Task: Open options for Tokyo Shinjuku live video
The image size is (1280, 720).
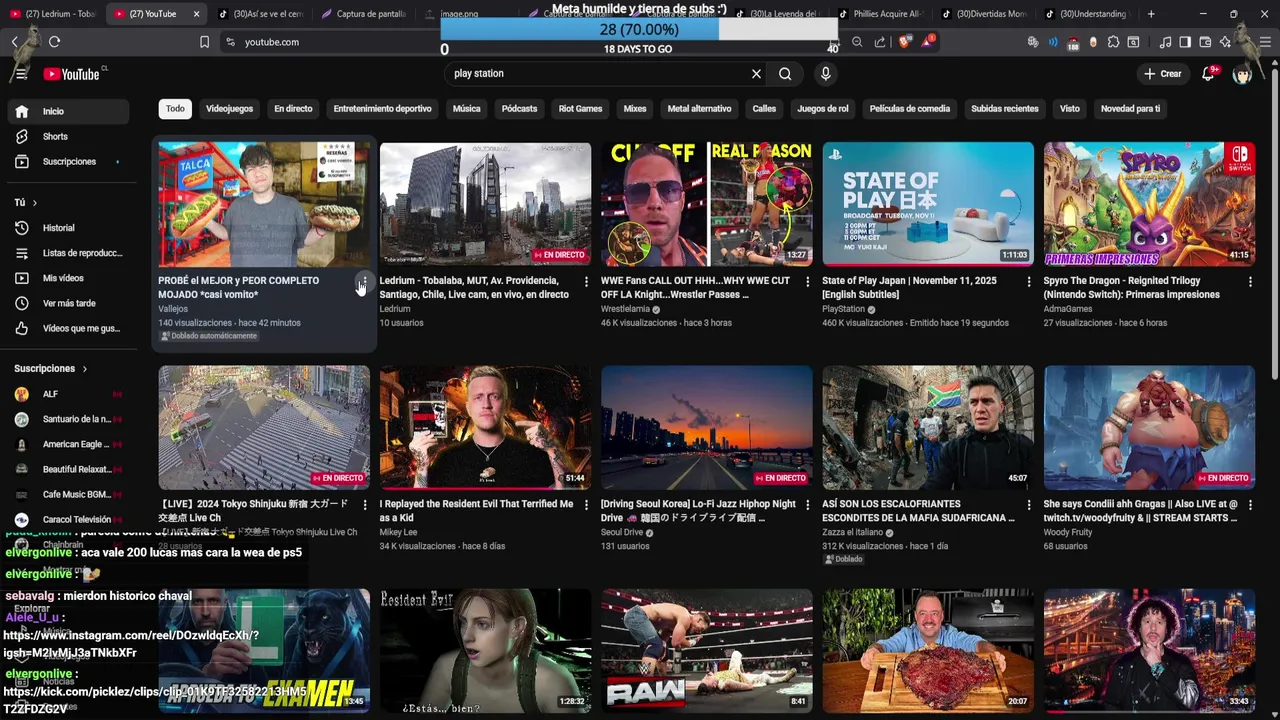Action: coord(364,505)
